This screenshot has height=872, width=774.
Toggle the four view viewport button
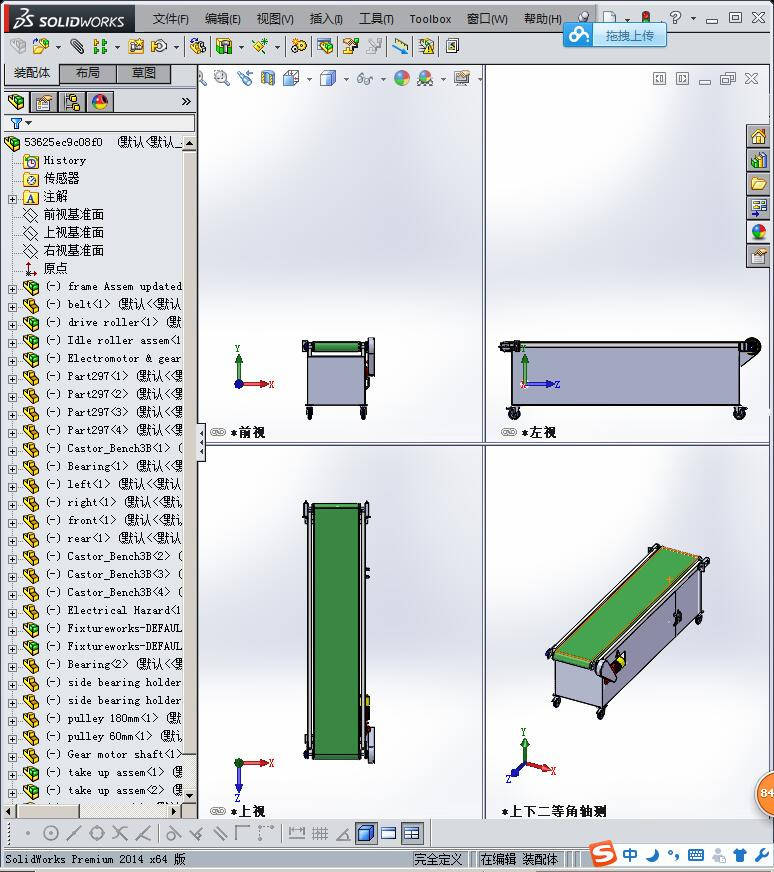pyautogui.click(x=412, y=833)
